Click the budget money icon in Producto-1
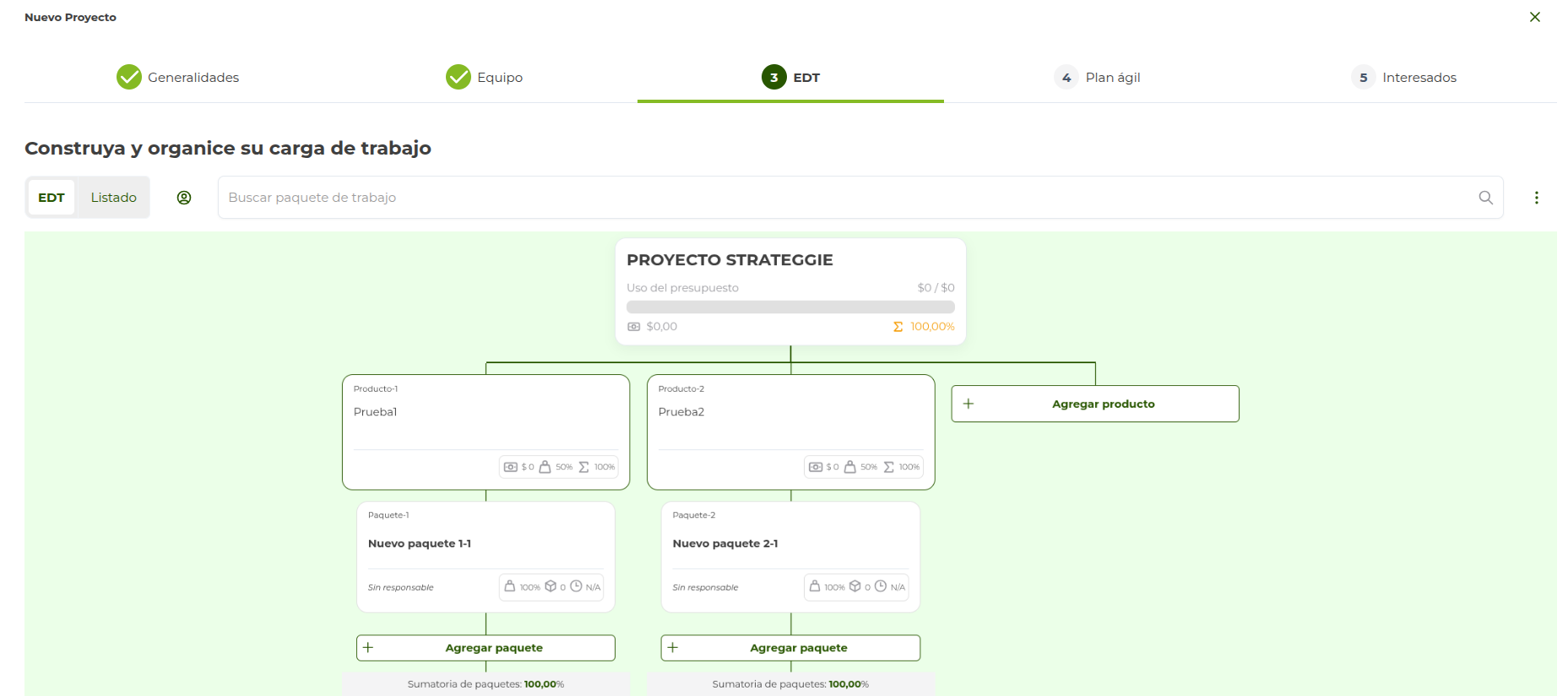 (510, 467)
